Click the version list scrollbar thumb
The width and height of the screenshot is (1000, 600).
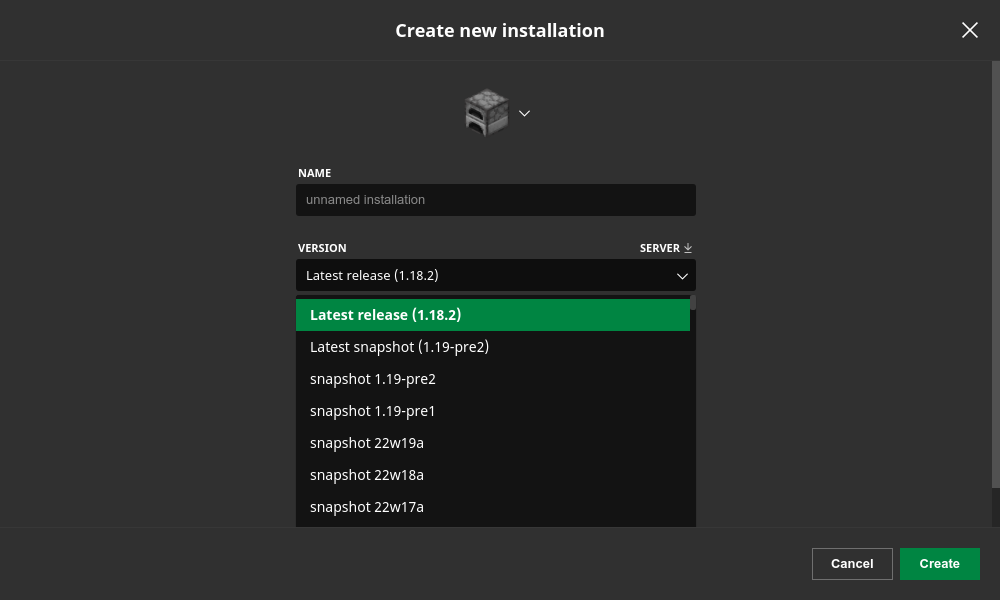click(x=693, y=302)
